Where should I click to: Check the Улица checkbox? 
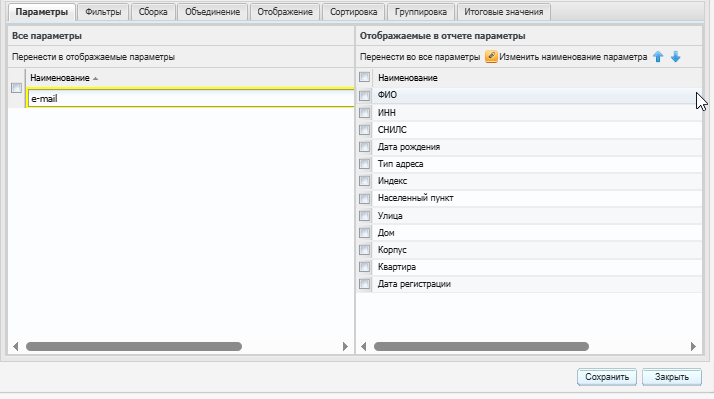pos(364,215)
